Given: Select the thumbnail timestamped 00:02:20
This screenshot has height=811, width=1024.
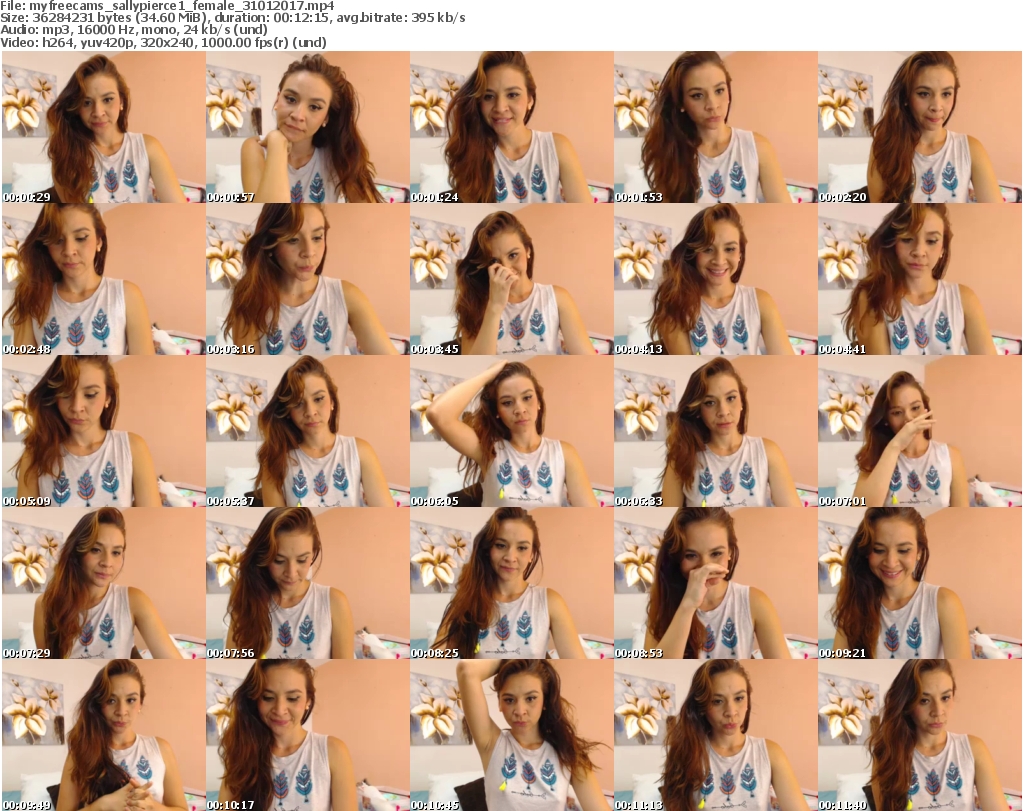Looking at the screenshot, I should (x=919, y=127).
